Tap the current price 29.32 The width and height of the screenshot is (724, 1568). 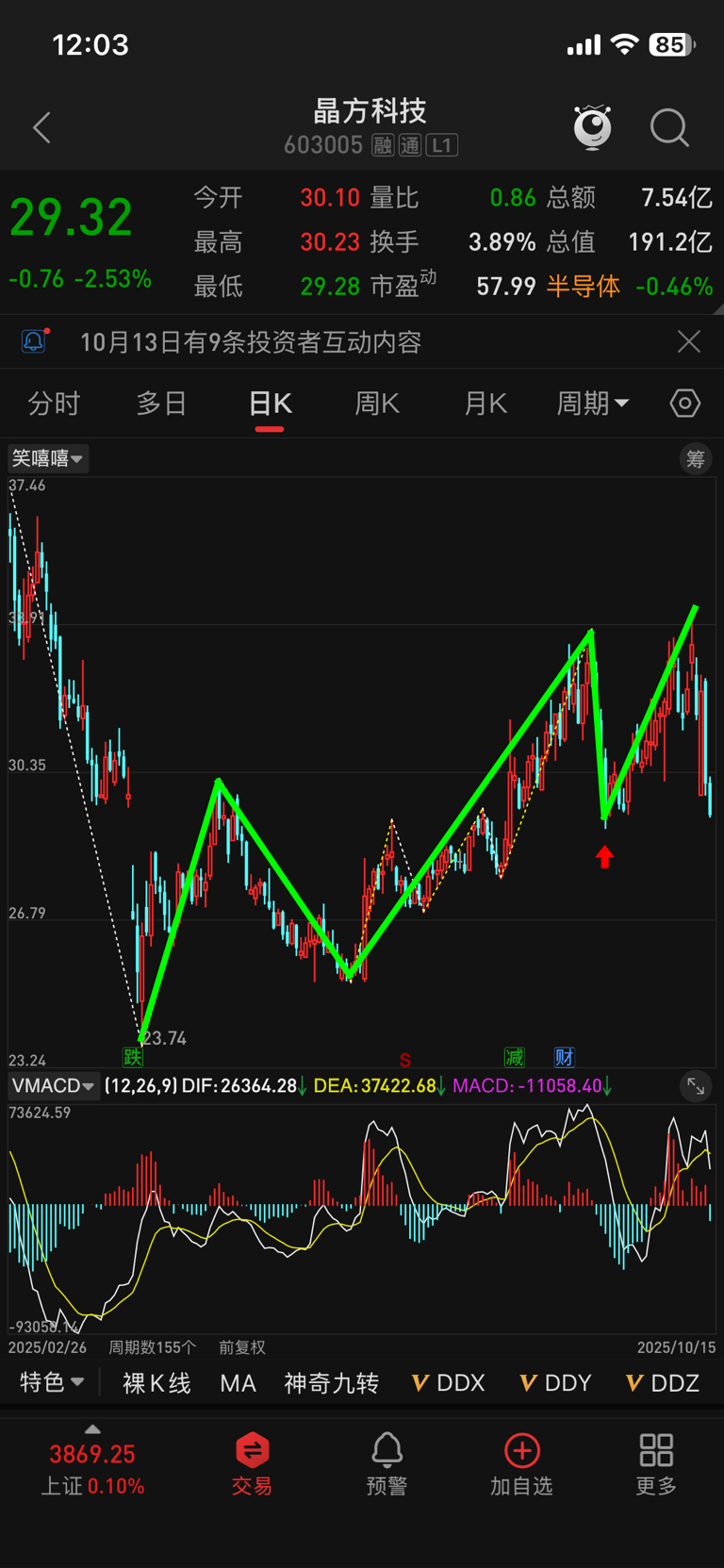[71, 218]
